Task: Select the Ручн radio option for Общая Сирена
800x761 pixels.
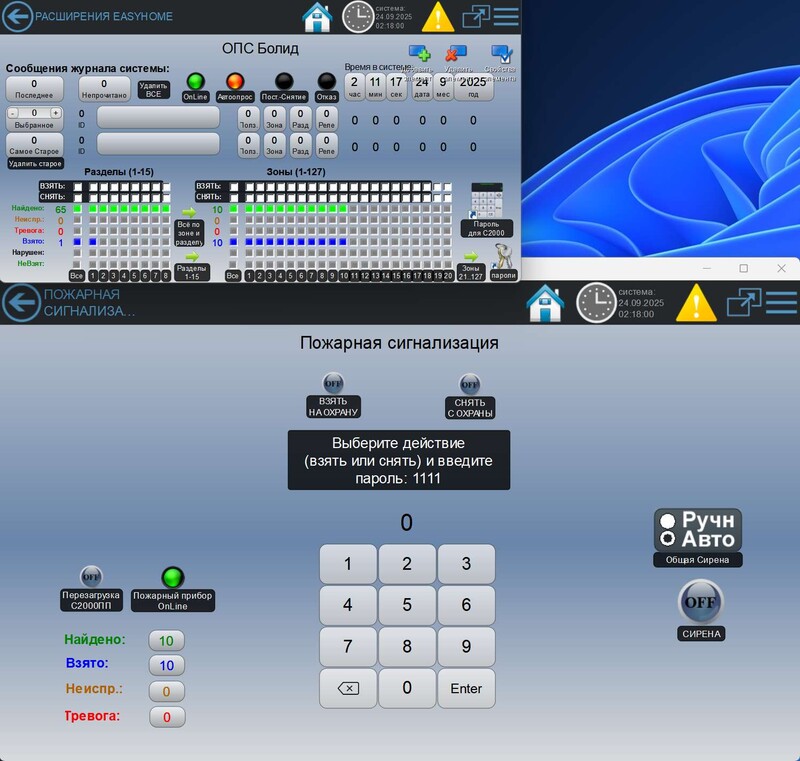Action: tap(667, 520)
